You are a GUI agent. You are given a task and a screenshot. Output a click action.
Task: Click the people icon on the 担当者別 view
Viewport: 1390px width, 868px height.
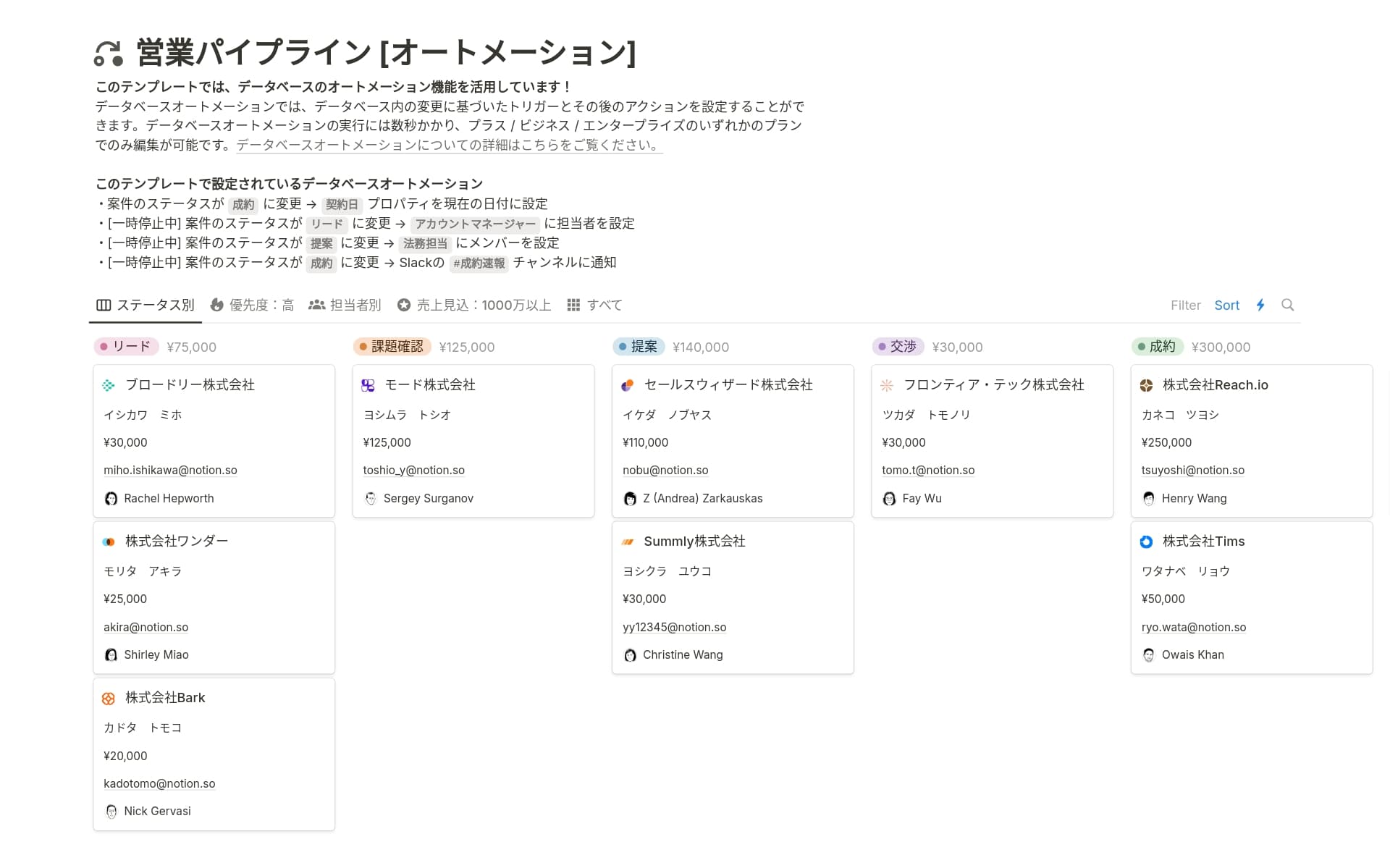[316, 305]
